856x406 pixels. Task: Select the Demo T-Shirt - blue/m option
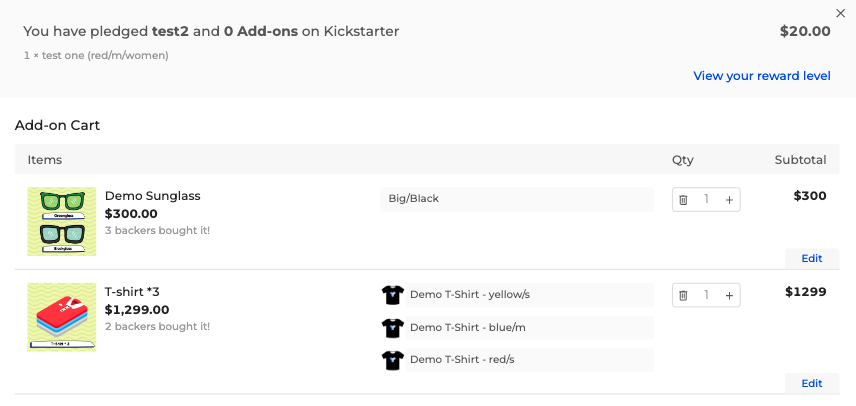click(x=529, y=328)
